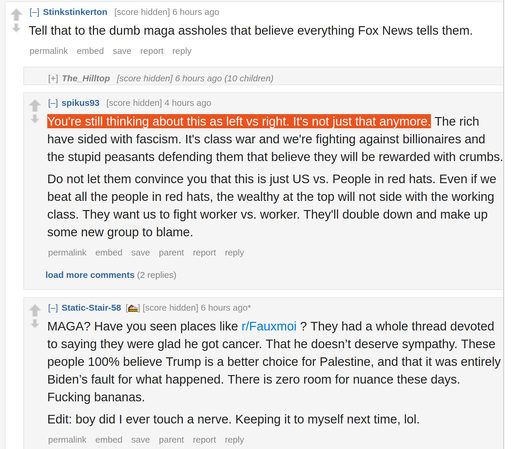The width and height of the screenshot is (513, 449).
Task: Report spikus93's comment
Action: (x=204, y=253)
